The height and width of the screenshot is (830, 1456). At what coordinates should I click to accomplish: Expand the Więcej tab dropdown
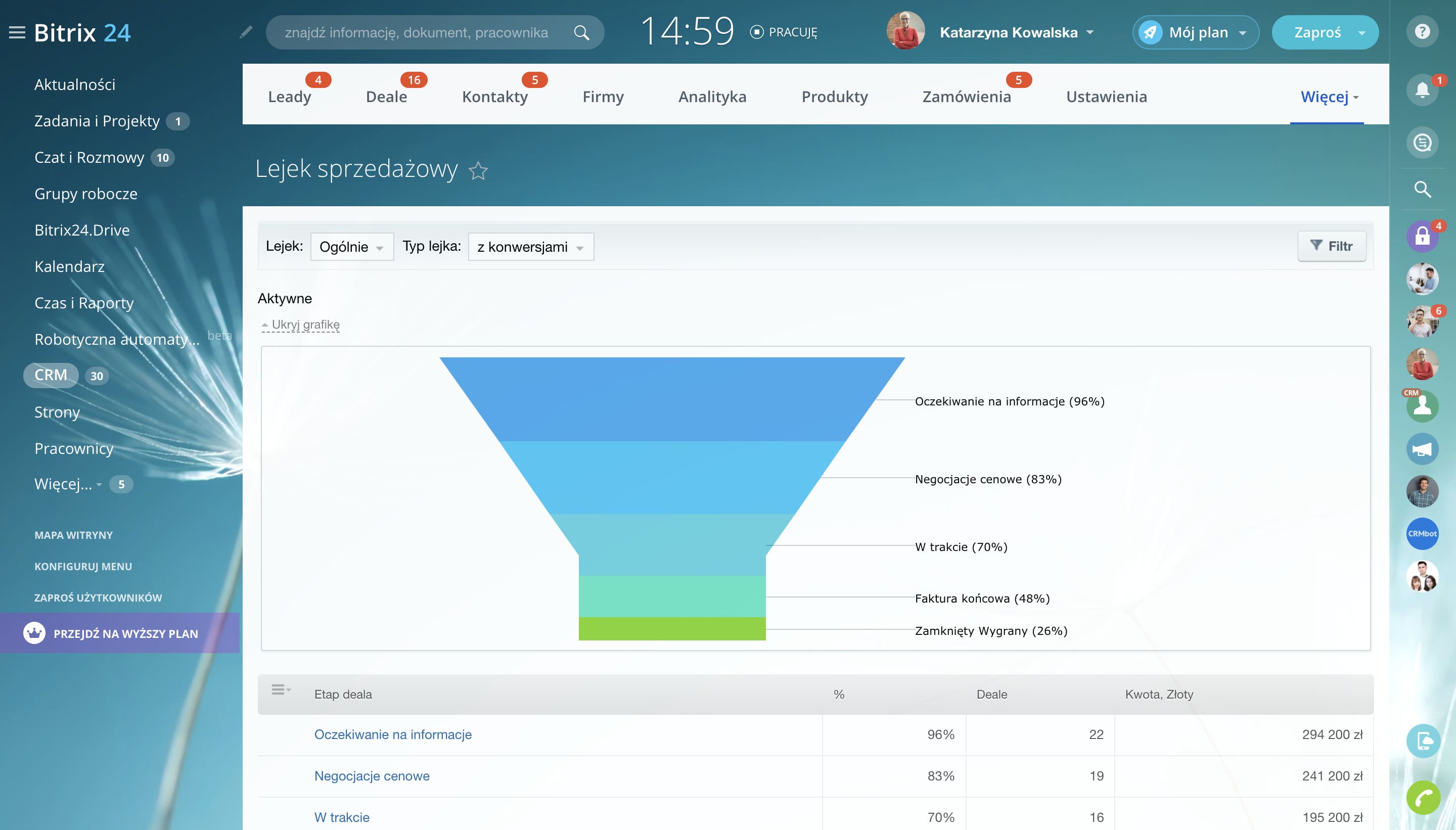tap(1329, 97)
